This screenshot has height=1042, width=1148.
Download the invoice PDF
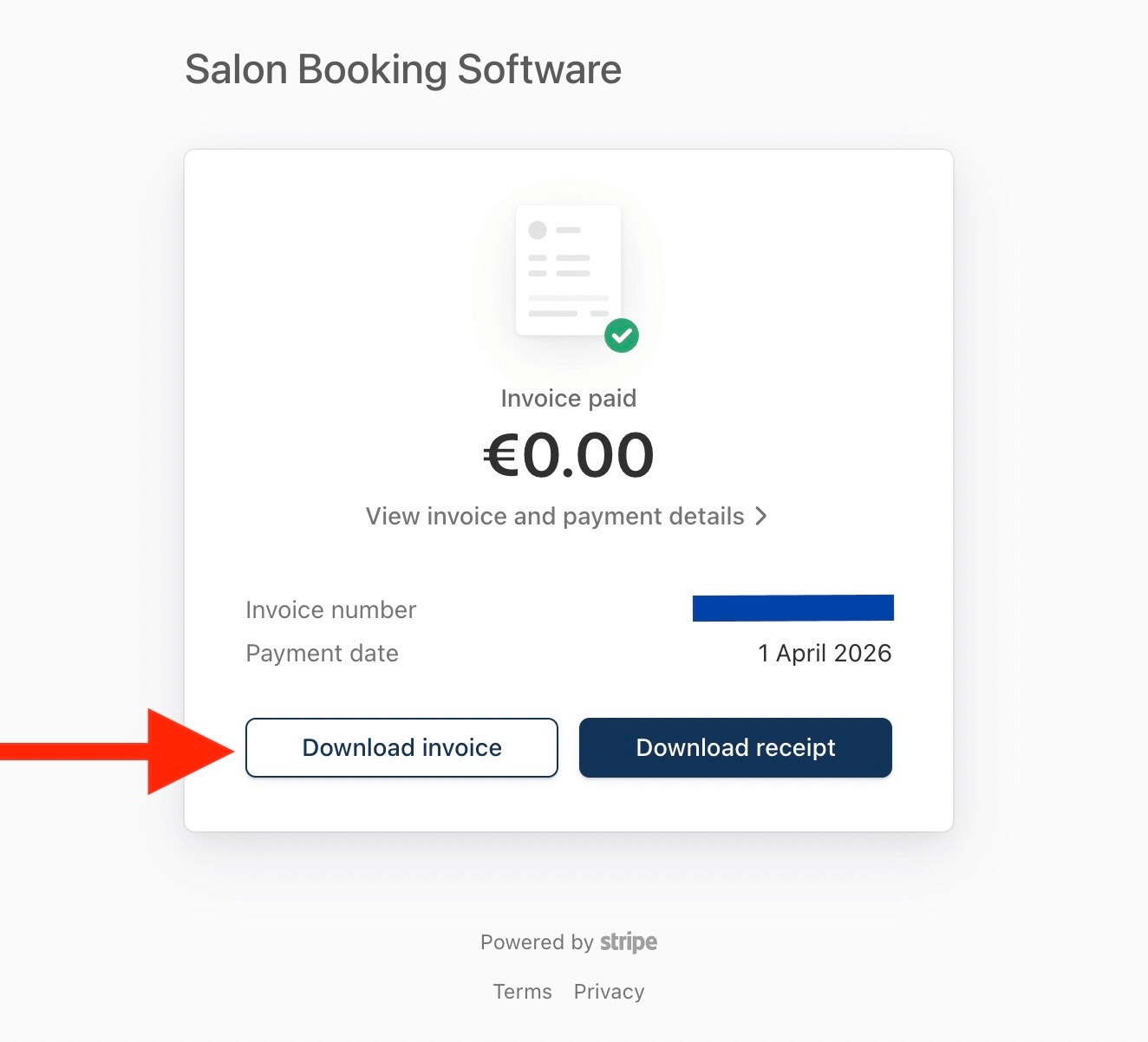click(x=401, y=747)
